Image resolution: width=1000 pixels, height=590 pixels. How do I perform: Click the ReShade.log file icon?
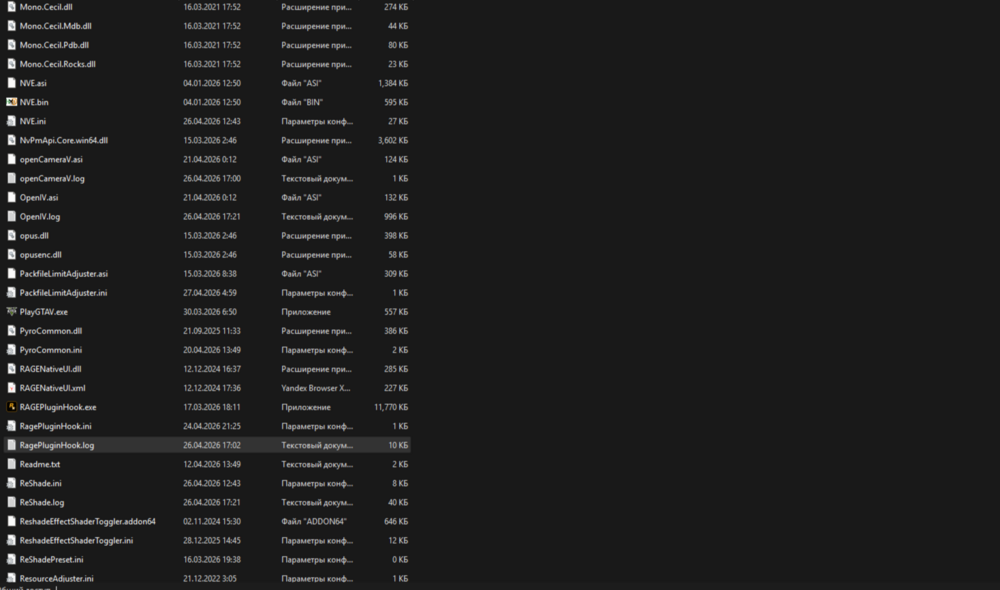11,503
